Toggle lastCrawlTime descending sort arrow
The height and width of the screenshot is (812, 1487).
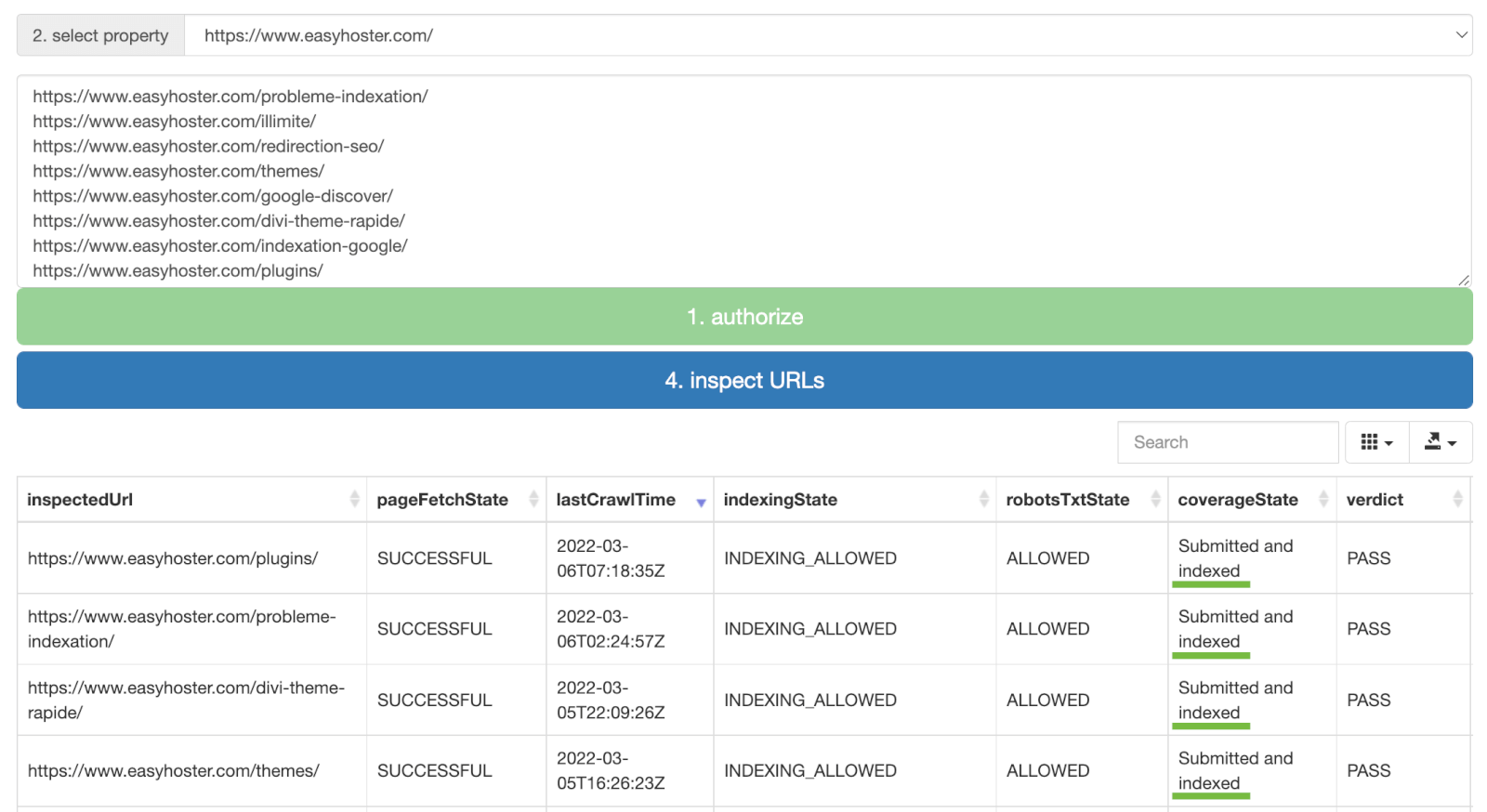(x=701, y=502)
